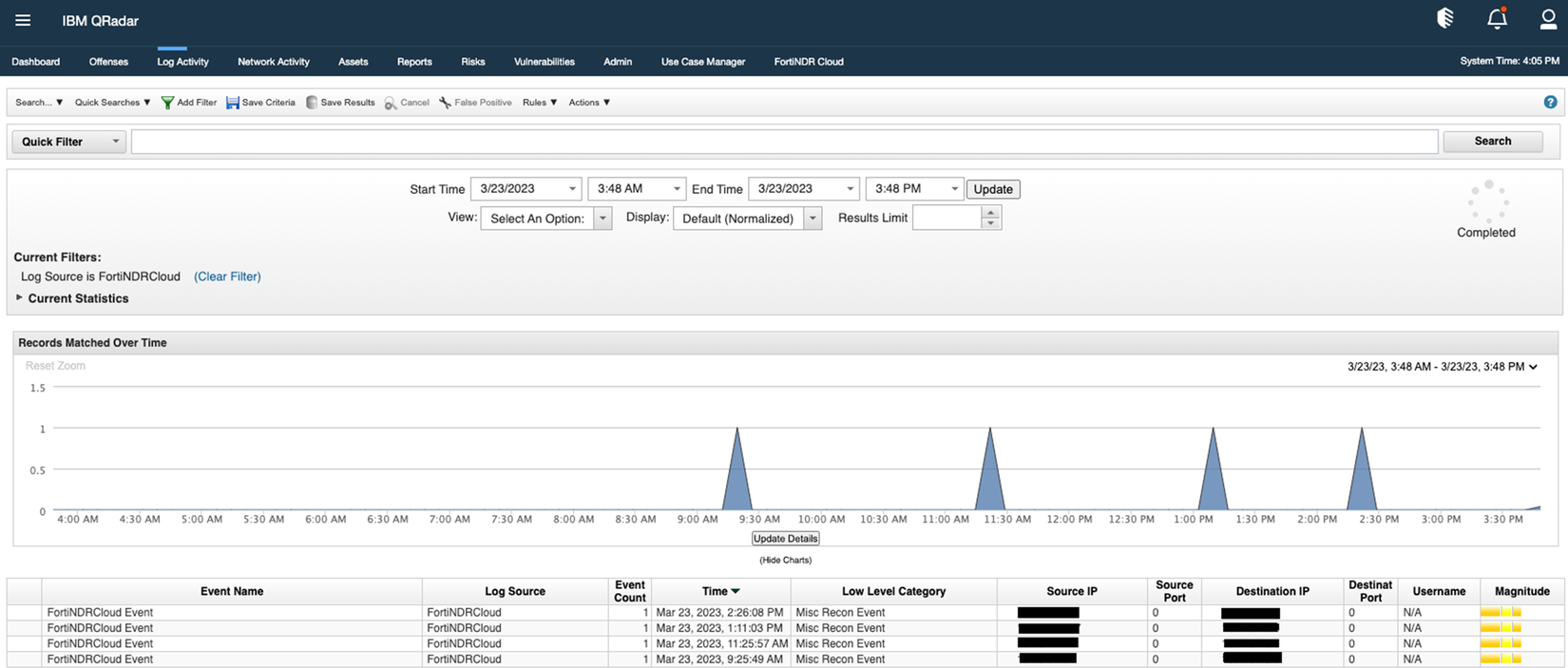Image resolution: width=1568 pixels, height=668 pixels.
Task: Open the End Time date dropdown
Action: (804, 188)
